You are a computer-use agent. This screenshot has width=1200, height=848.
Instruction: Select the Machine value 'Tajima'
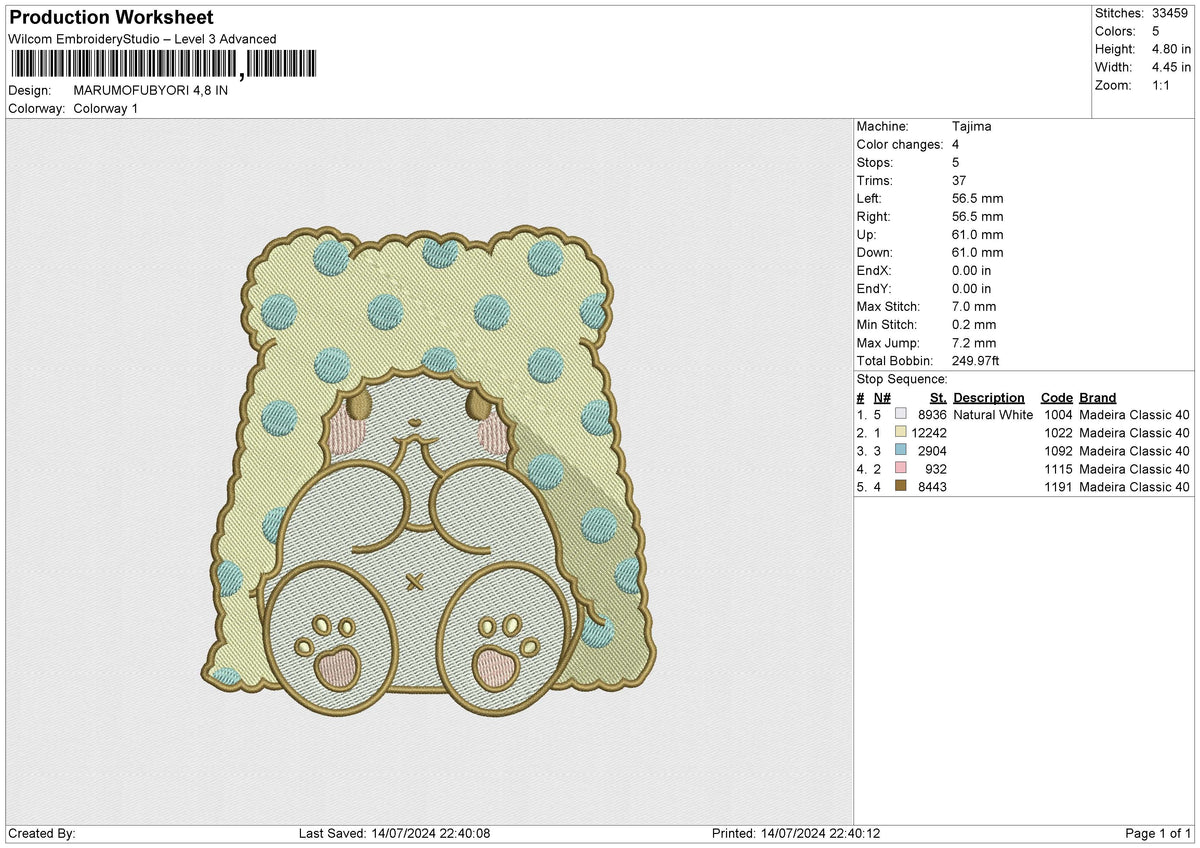click(972, 127)
